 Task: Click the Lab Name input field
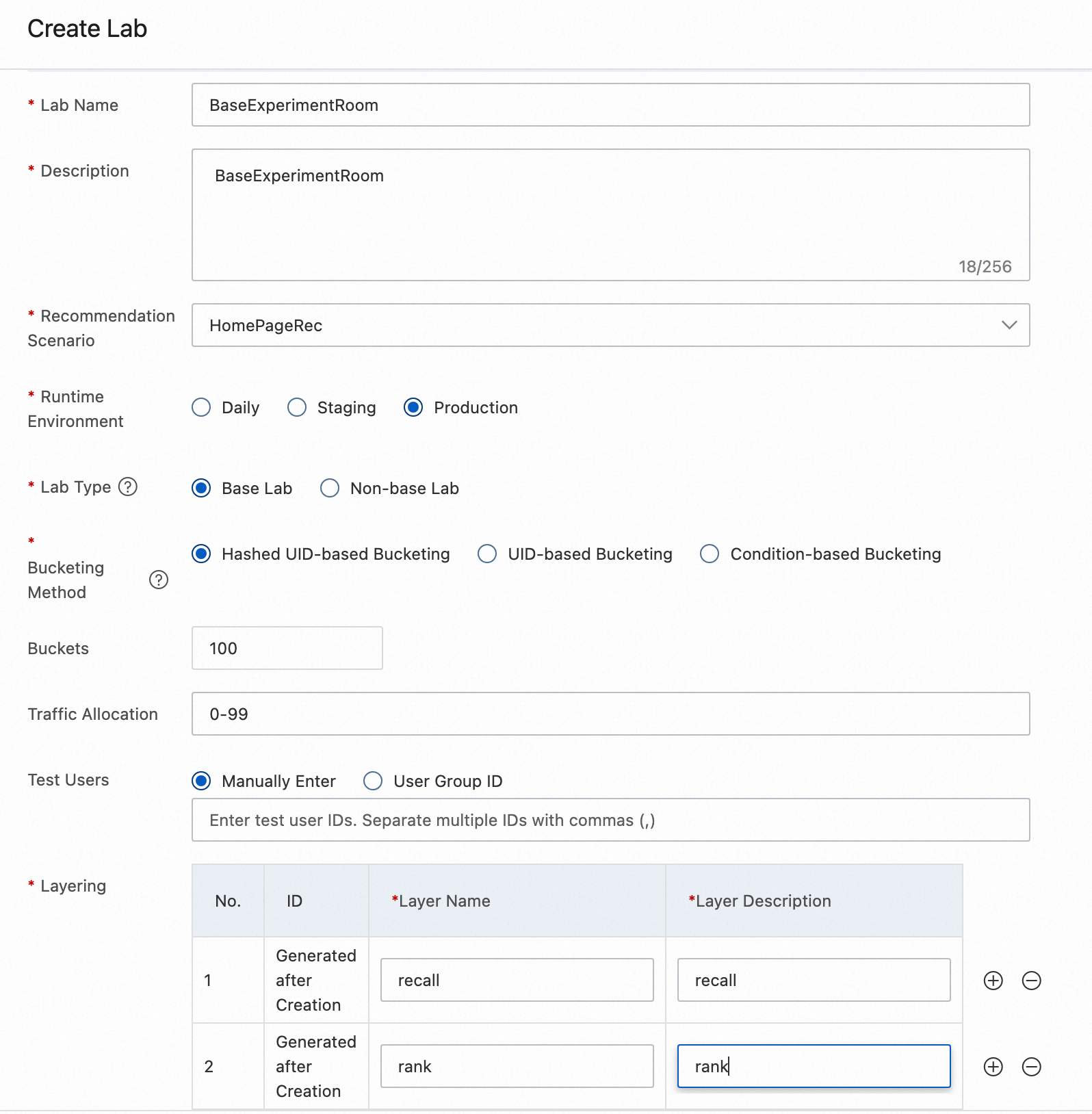coord(610,105)
